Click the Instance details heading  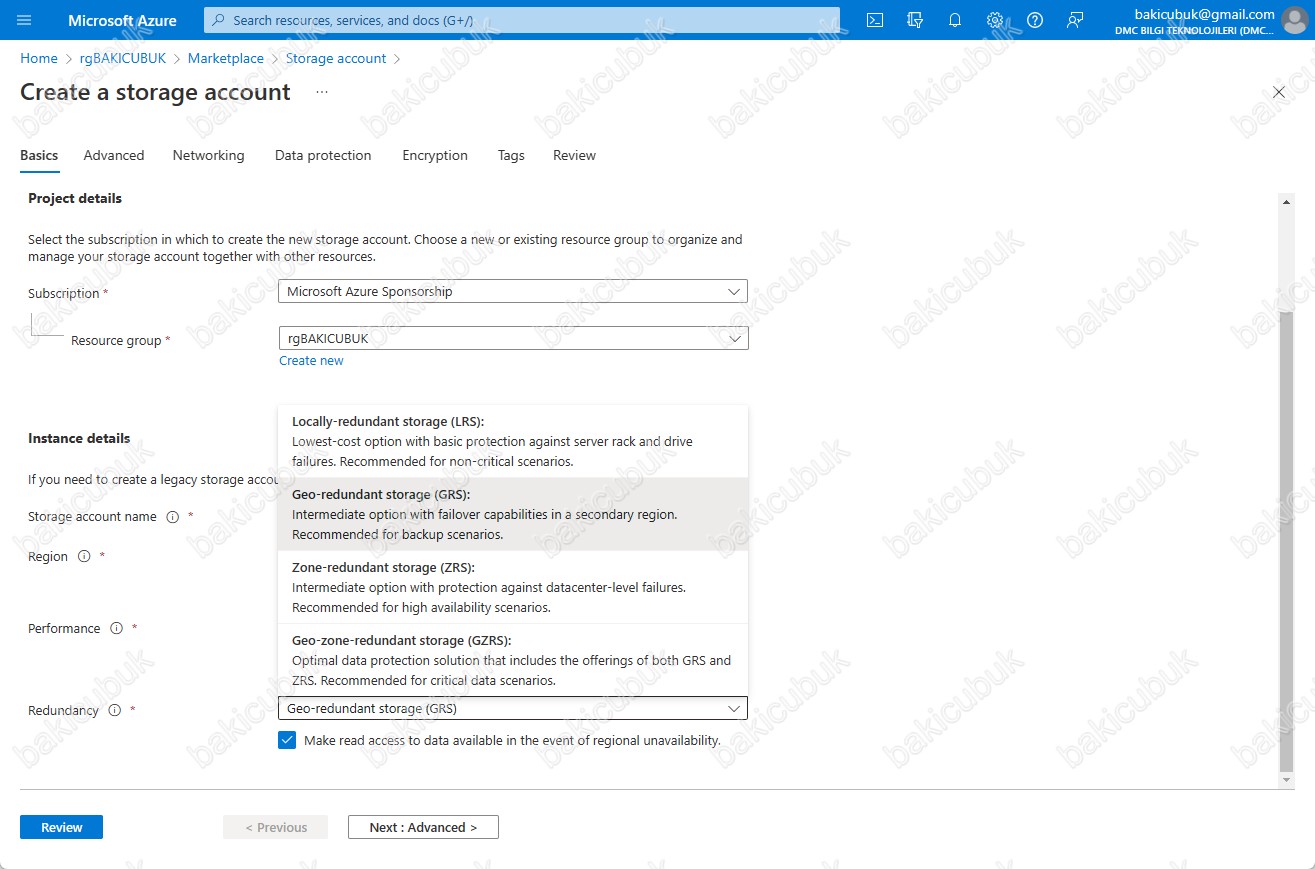point(79,438)
